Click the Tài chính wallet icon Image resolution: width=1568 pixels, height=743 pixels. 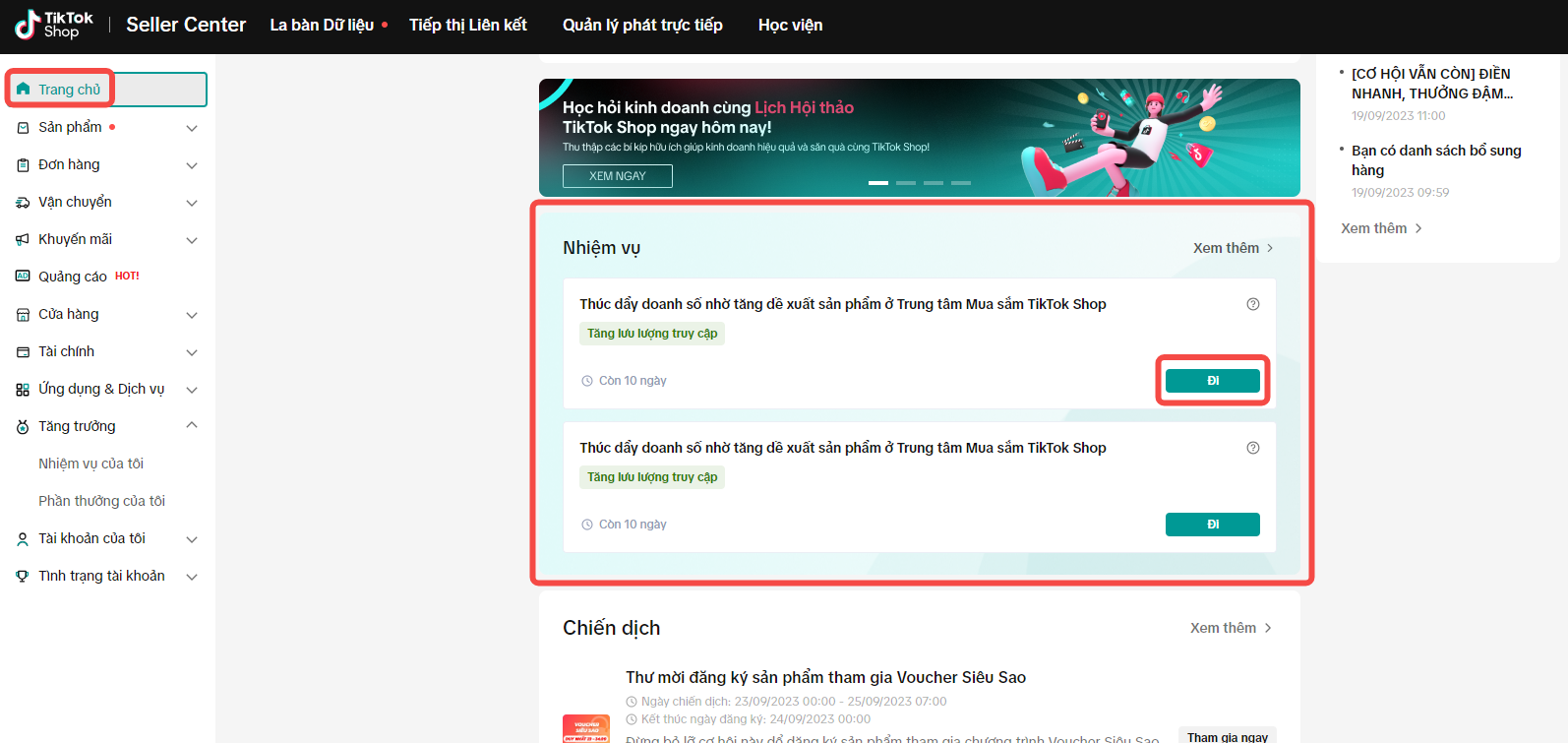tap(23, 352)
